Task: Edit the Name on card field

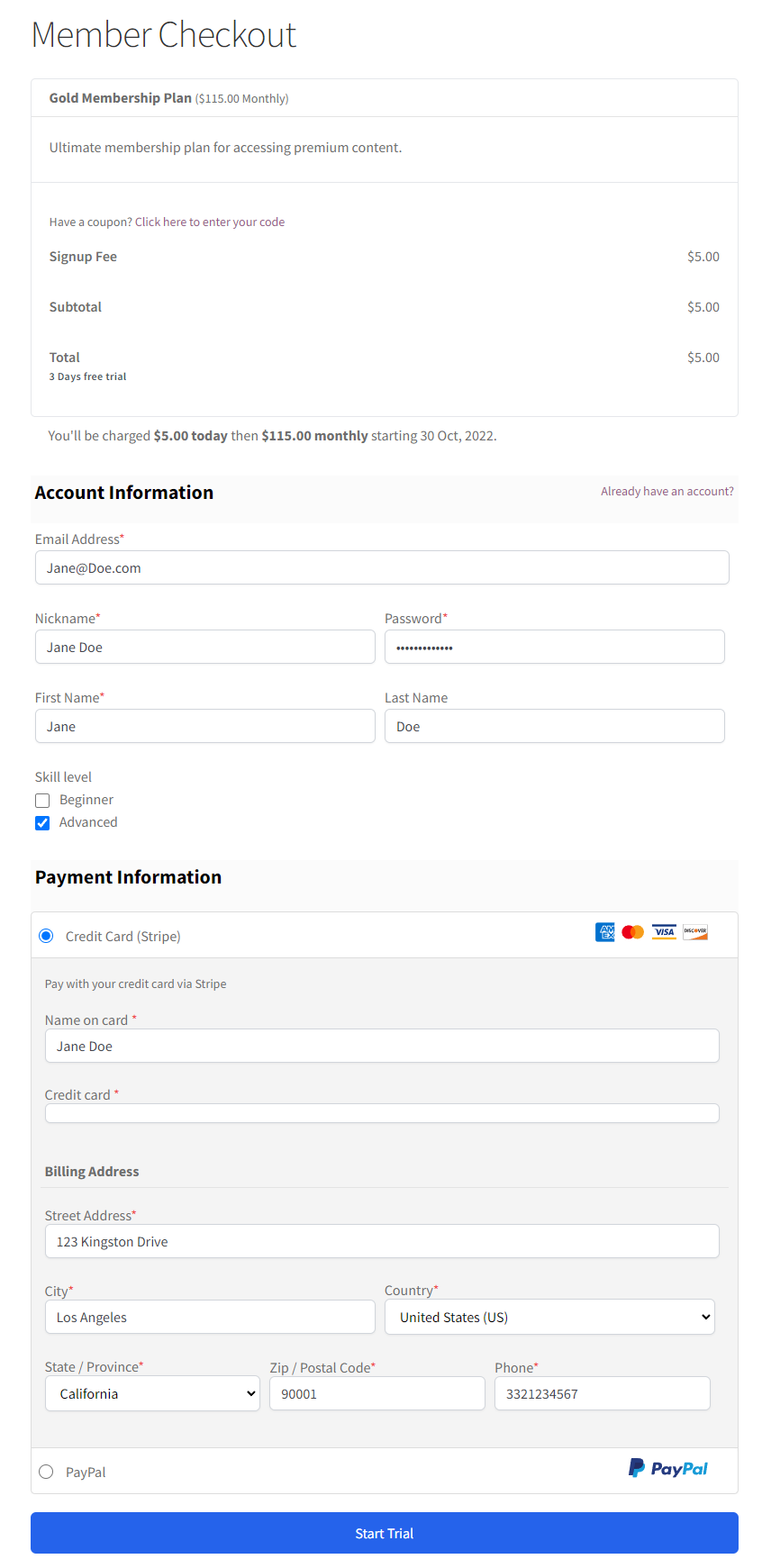Action: tap(382, 1046)
